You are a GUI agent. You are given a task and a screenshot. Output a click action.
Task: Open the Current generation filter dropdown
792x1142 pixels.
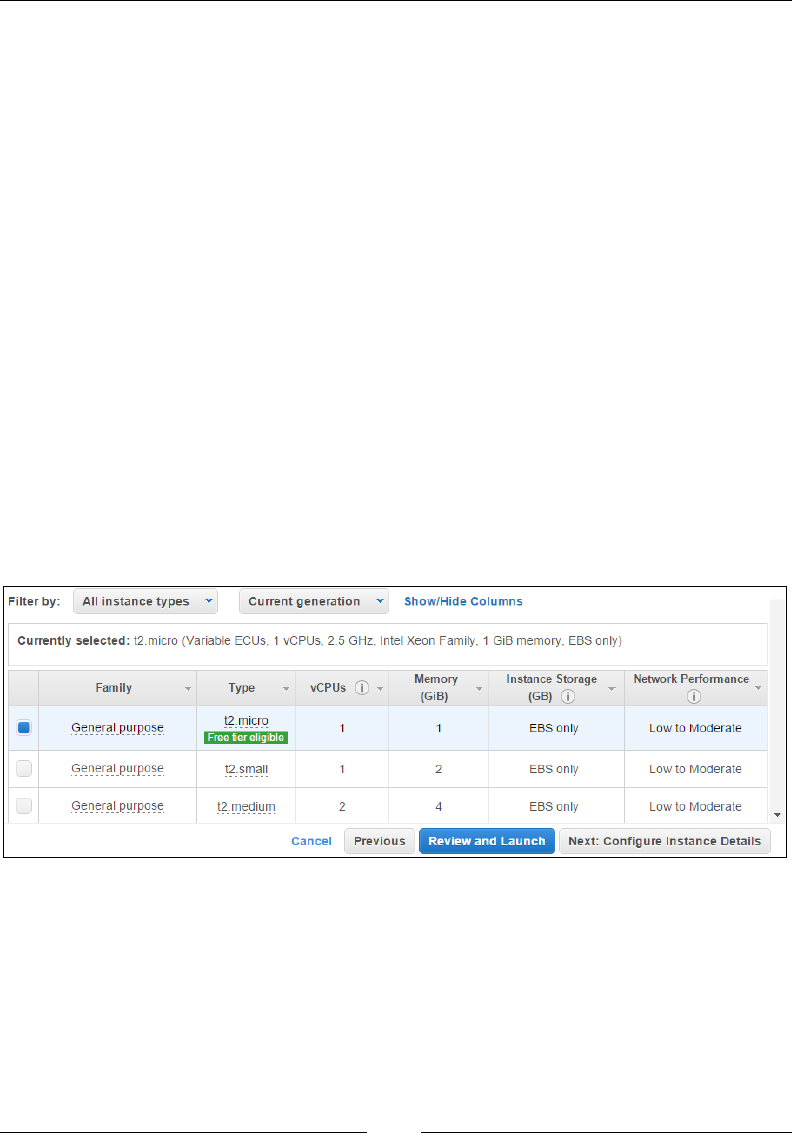tap(313, 602)
